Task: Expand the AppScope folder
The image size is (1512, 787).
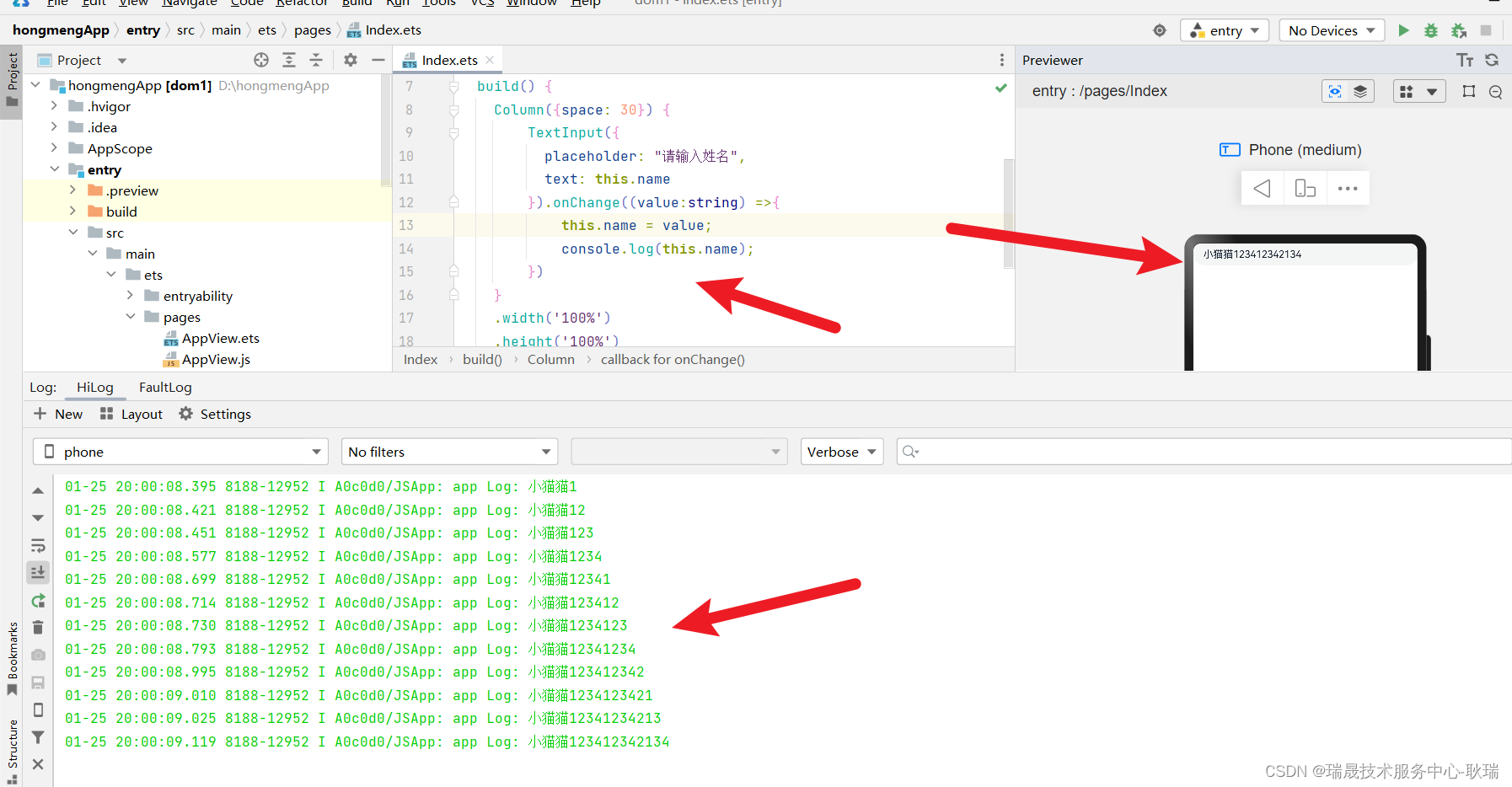Action: click(x=54, y=148)
